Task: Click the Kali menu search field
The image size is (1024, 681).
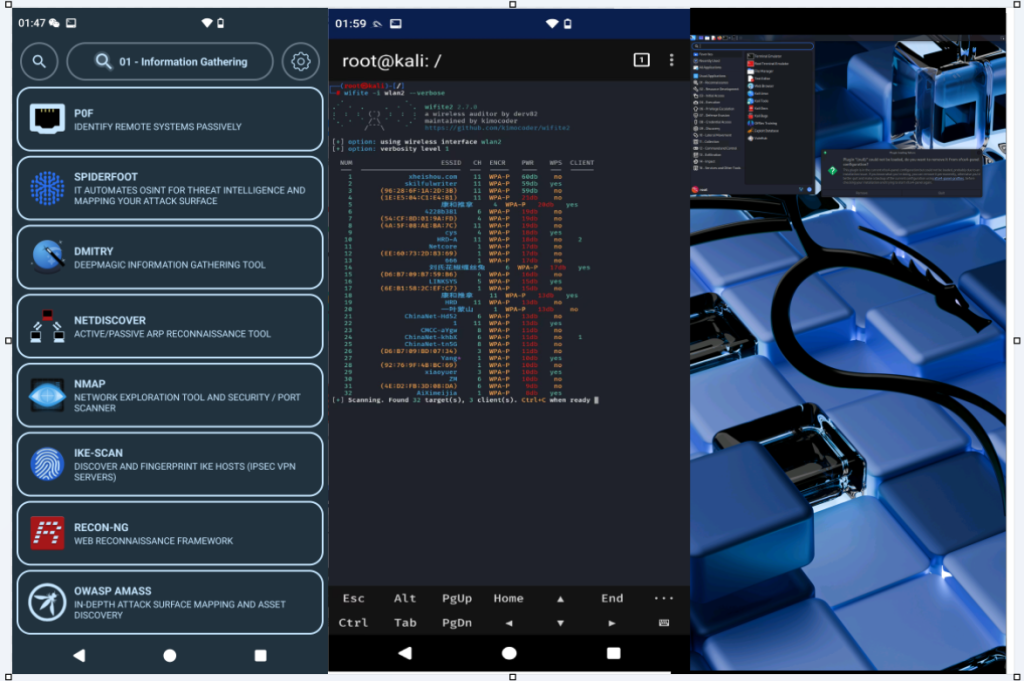Action: [x=752, y=46]
